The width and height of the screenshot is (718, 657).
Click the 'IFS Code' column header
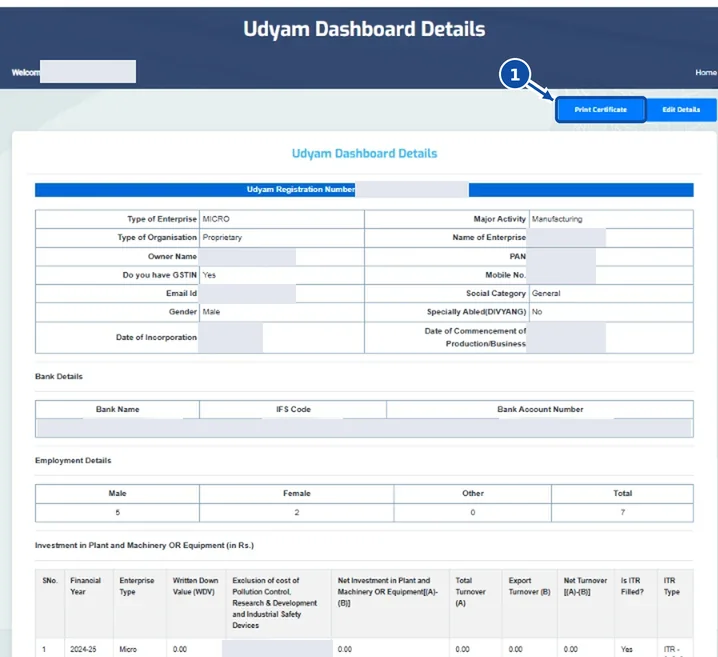pyautogui.click(x=293, y=409)
